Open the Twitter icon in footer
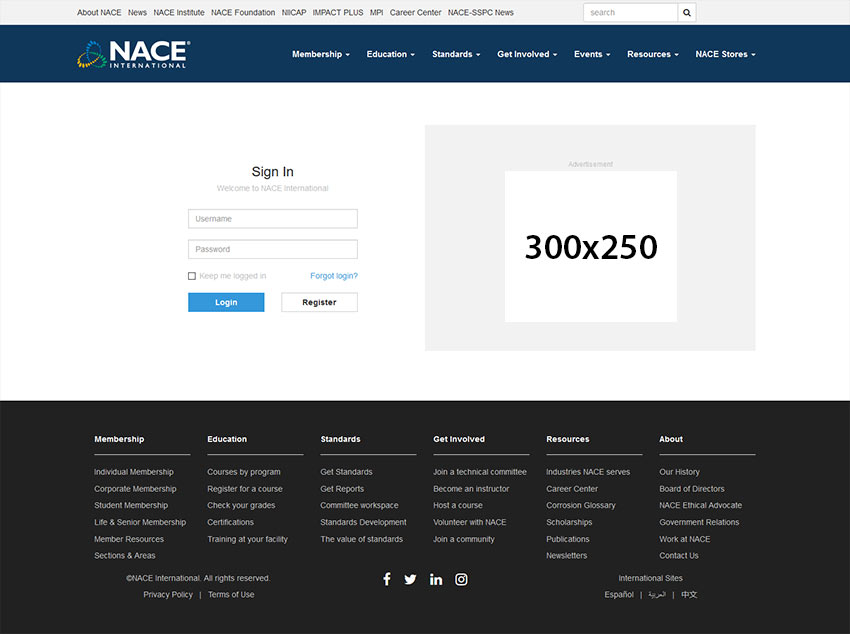This screenshot has height=634, width=850. coord(410,579)
